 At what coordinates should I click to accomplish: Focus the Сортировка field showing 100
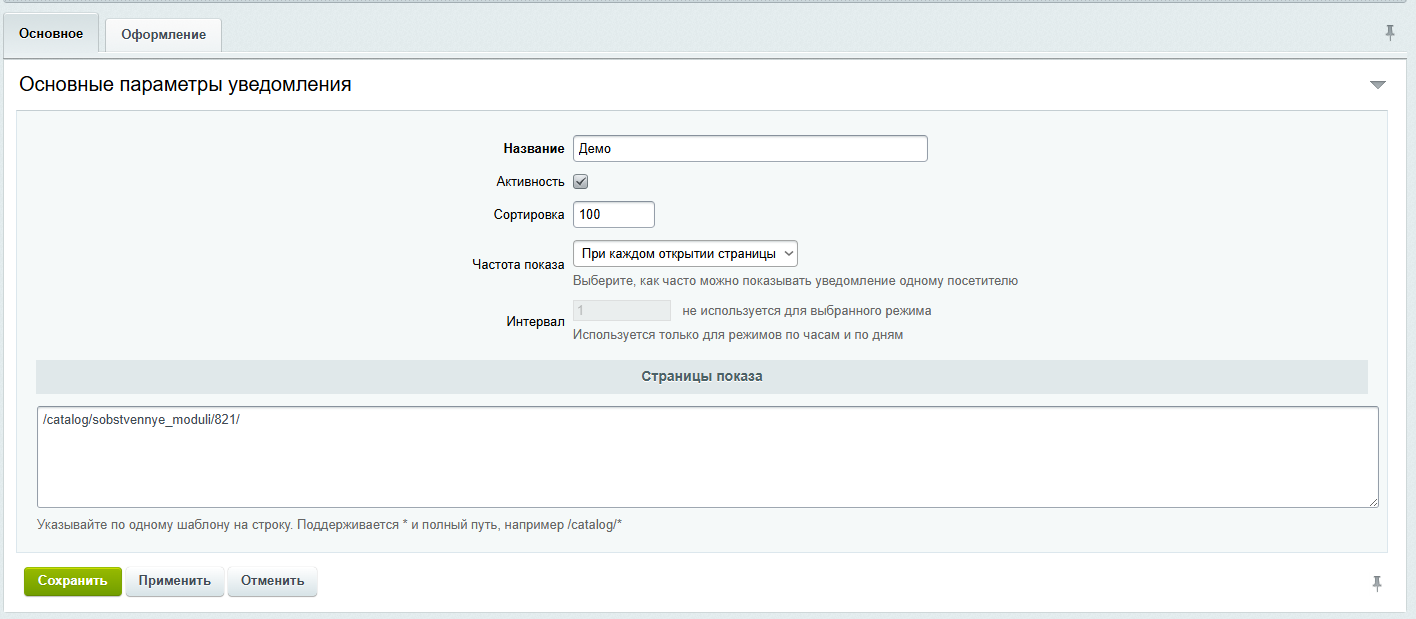click(x=613, y=214)
